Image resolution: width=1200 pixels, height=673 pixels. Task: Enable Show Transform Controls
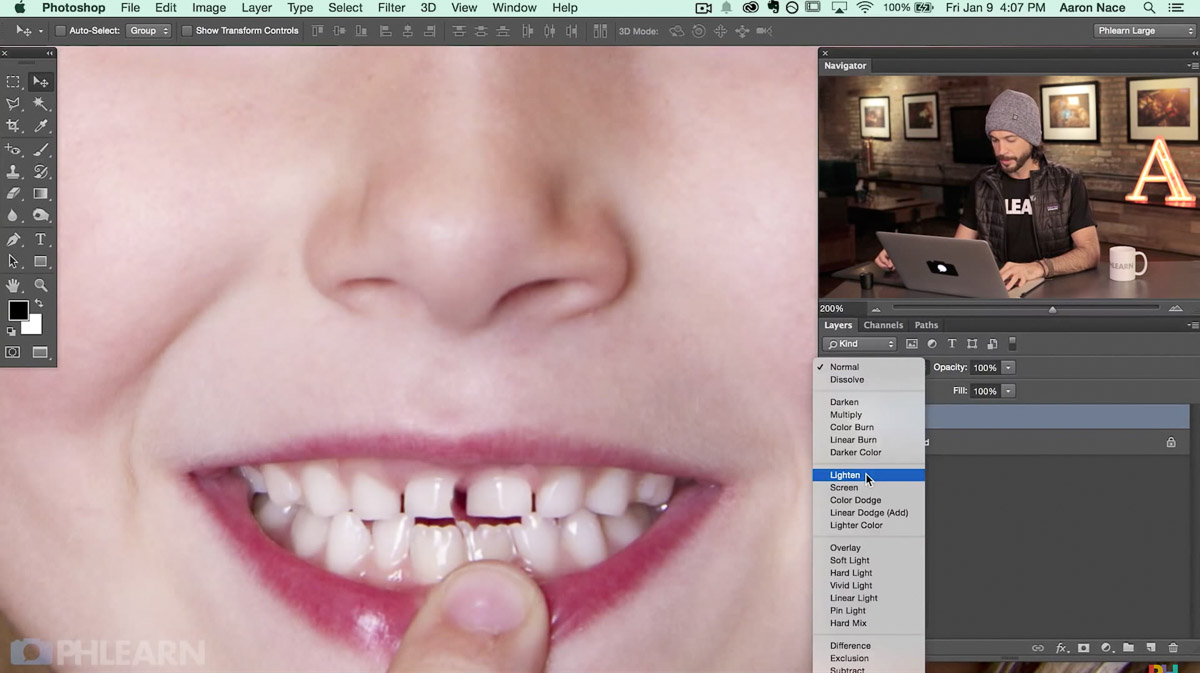(186, 30)
